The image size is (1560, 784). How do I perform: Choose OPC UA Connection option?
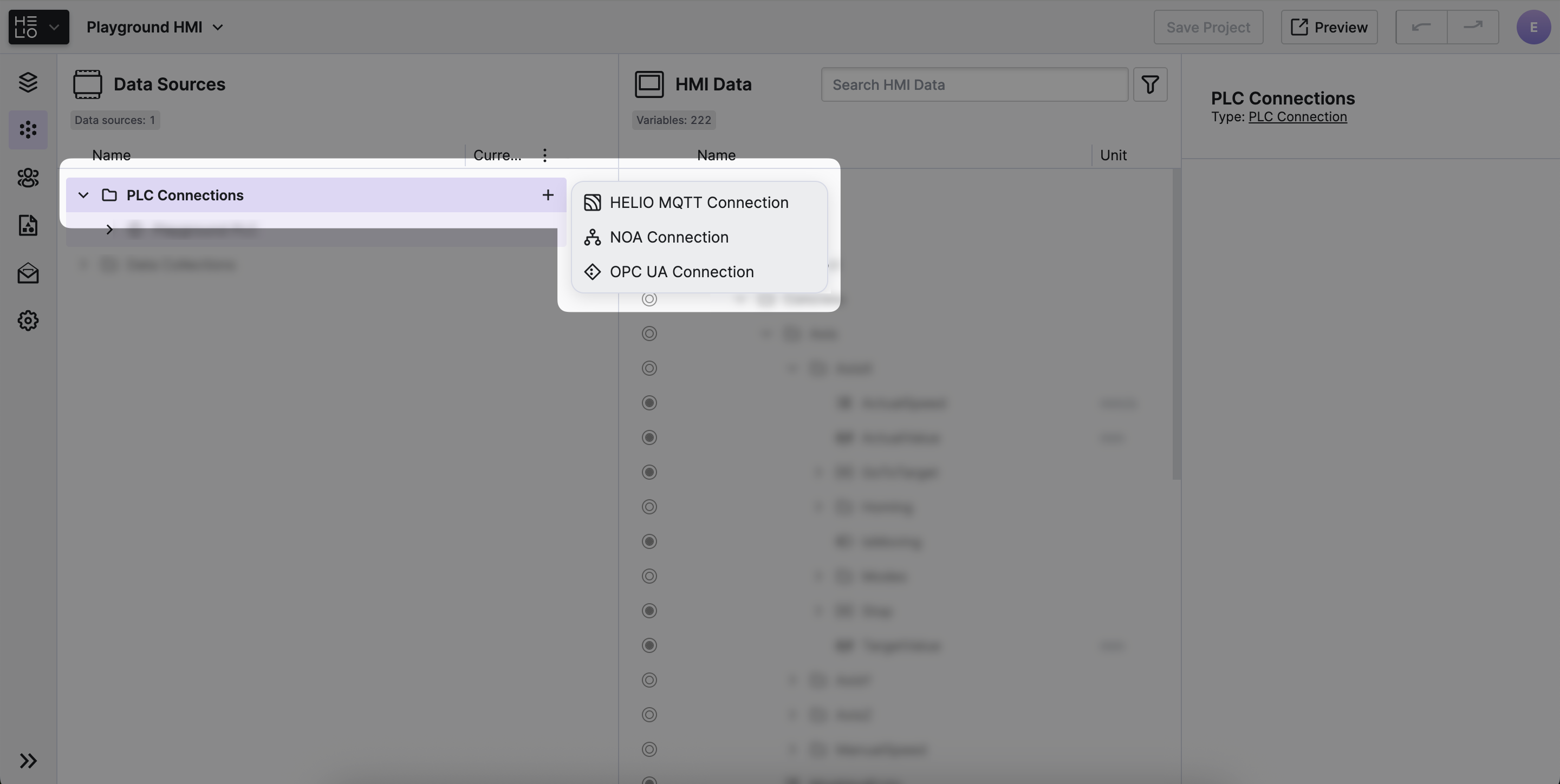click(x=681, y=272)
